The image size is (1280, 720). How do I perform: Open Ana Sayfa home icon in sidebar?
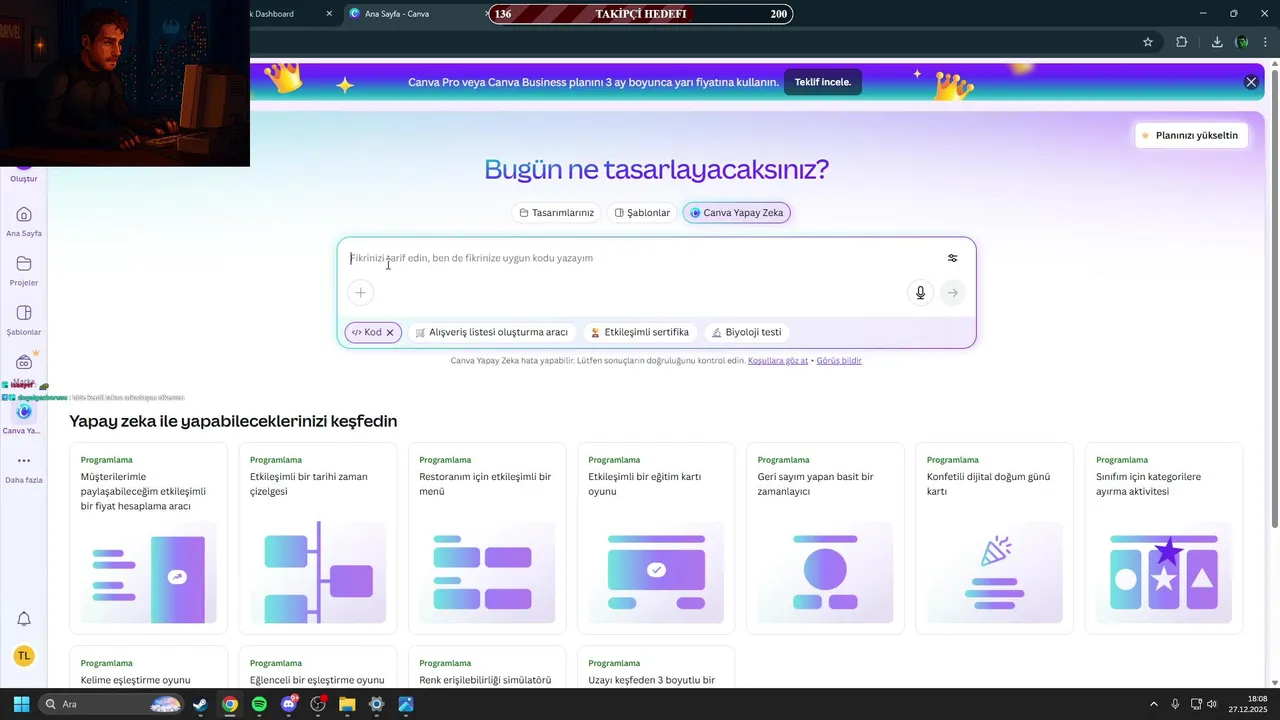pos(24,214)
